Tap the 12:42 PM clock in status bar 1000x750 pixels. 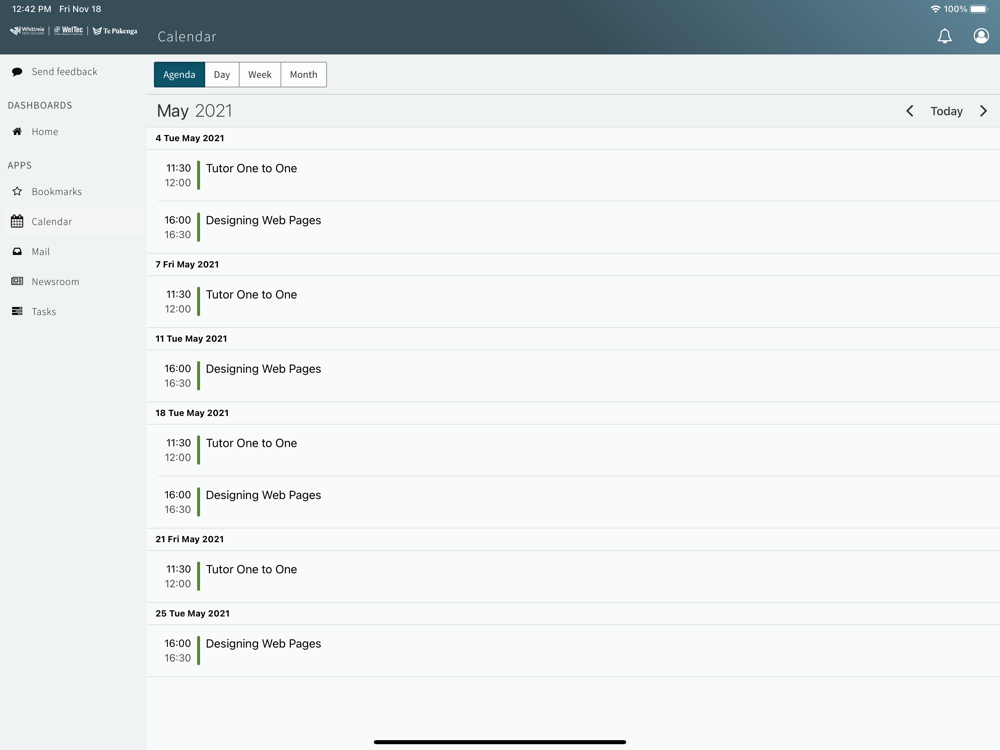coord(31,9)
